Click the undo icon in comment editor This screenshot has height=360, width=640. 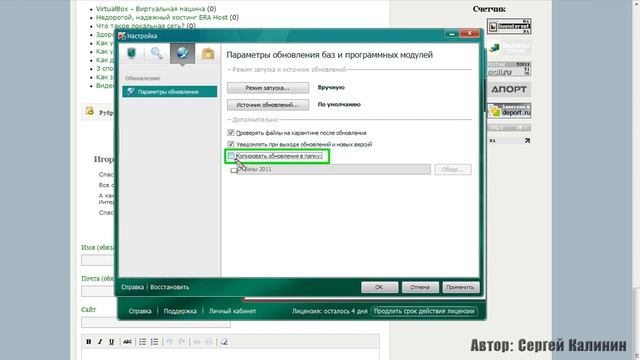click(169, 342)
